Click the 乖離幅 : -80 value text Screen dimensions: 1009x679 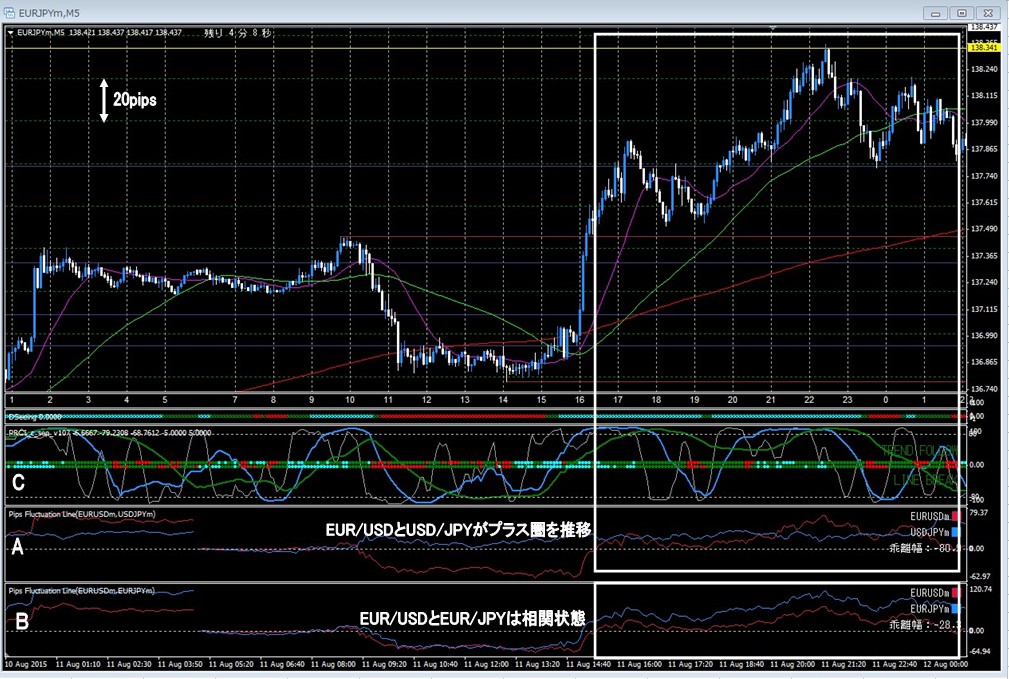coord(925,548)
